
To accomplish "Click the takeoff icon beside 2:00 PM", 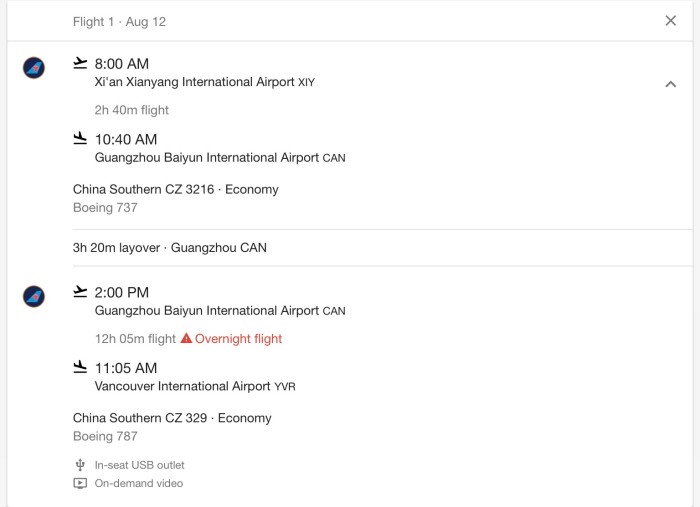I will coord(80,291).
